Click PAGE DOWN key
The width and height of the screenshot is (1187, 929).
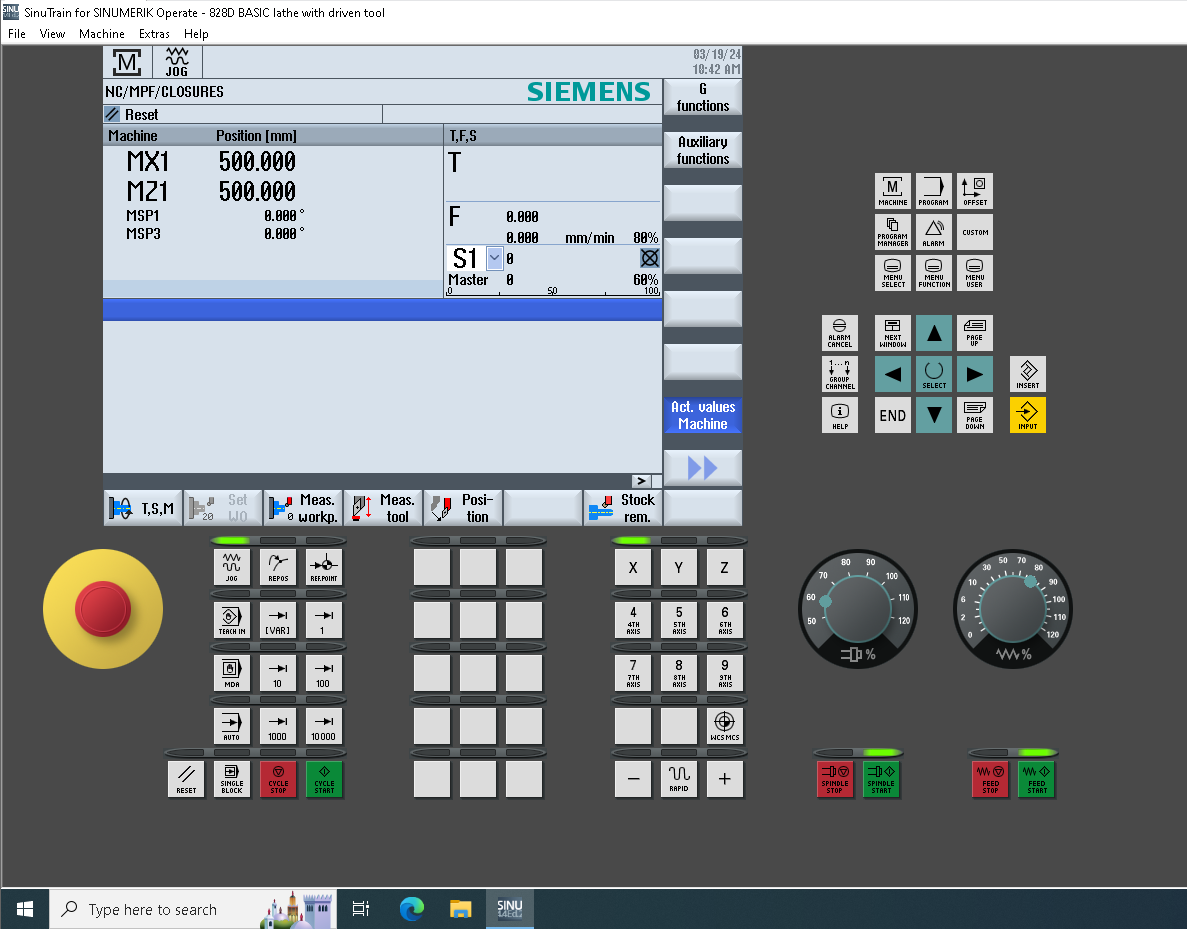974,415
